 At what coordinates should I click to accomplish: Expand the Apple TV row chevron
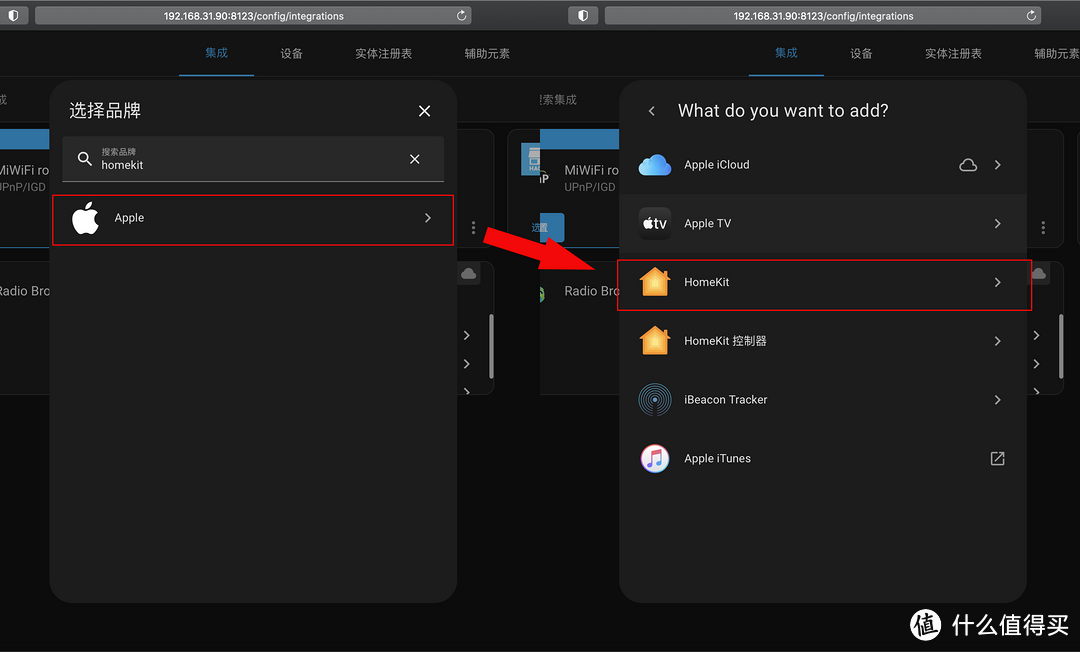tap(997, 223)
